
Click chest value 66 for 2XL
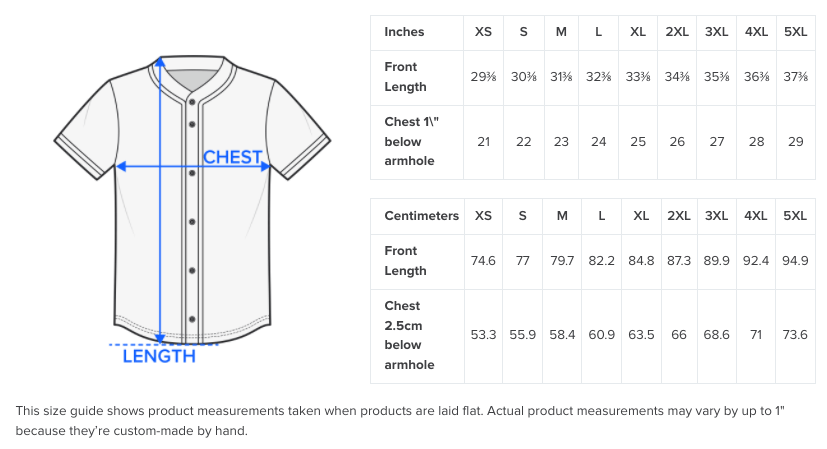click(678, 335)
